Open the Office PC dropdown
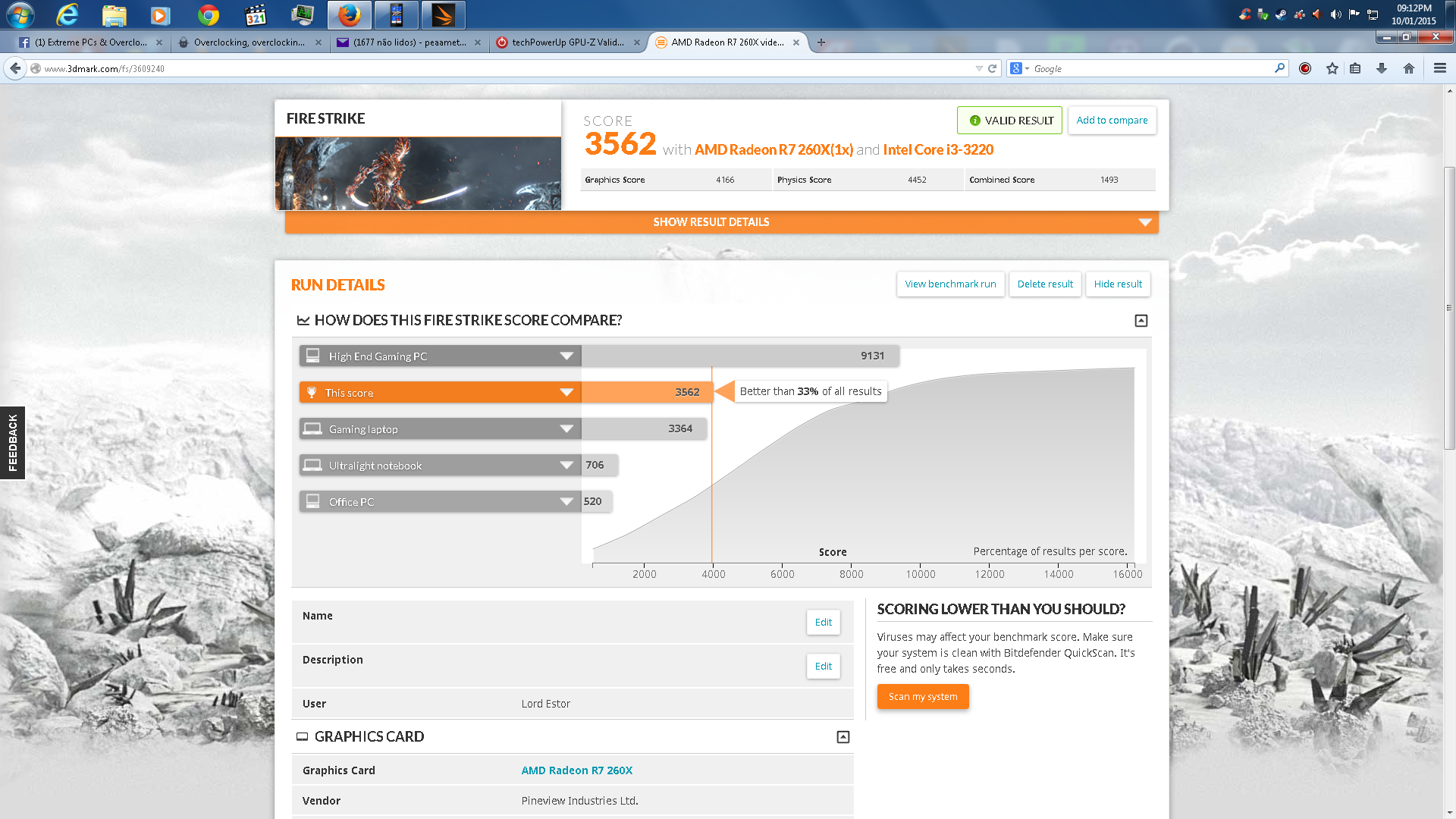 [566, 502]
